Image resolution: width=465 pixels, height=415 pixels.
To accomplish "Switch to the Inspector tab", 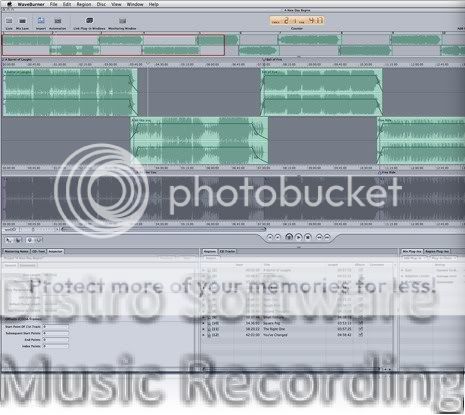I will coord(56,251).
